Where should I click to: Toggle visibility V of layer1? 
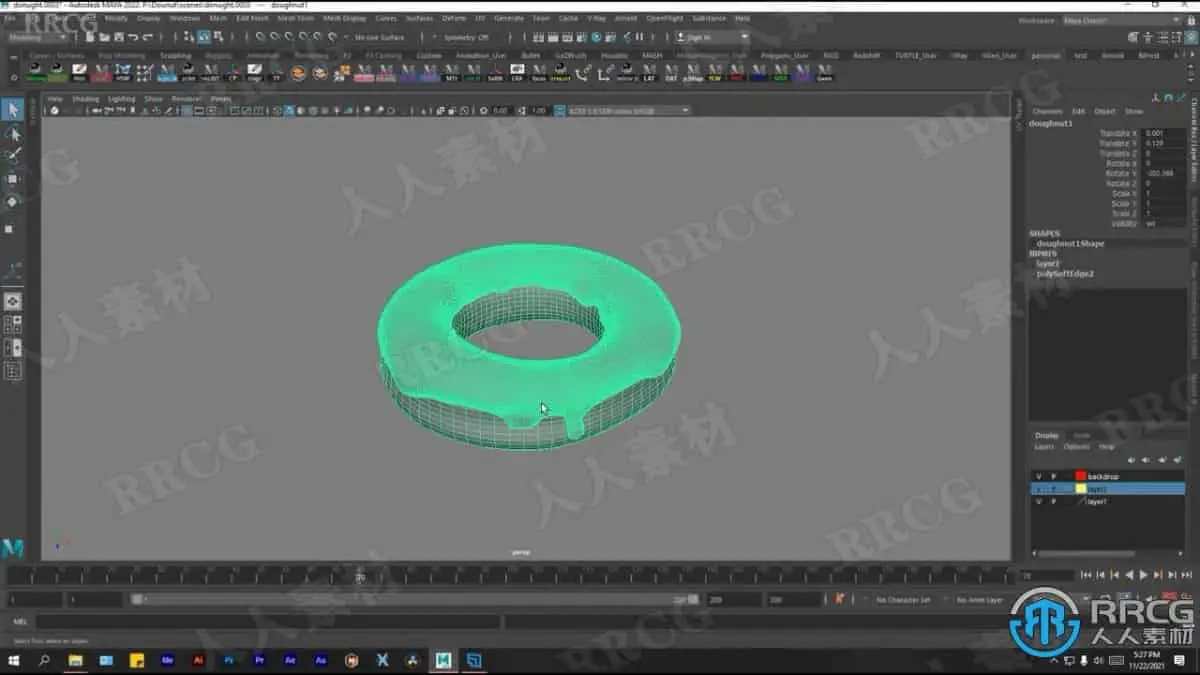tap(1039, 501)
